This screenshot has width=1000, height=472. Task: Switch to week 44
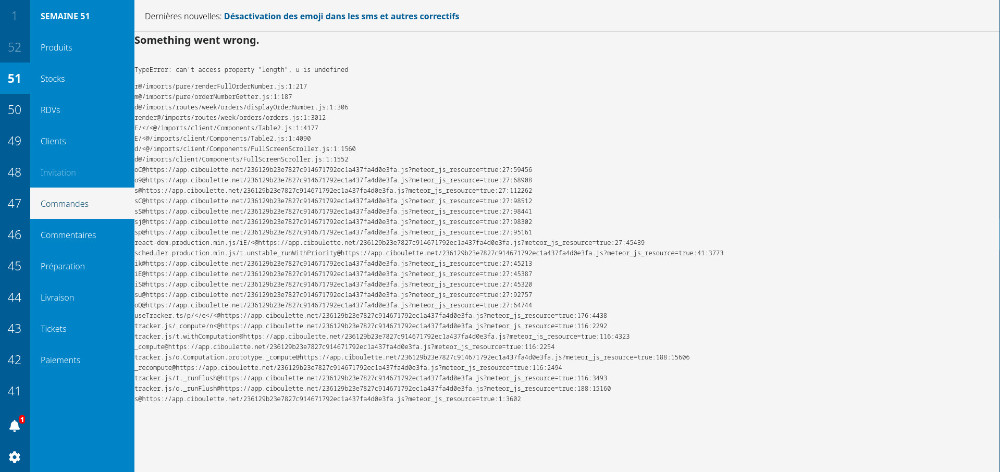(x=14, y=297)
